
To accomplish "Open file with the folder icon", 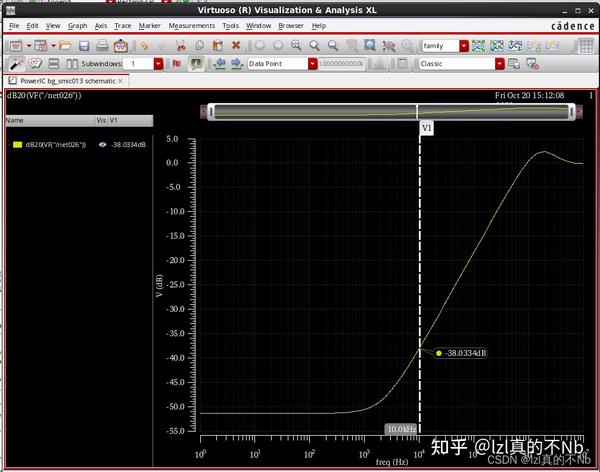I will [65, 46].
